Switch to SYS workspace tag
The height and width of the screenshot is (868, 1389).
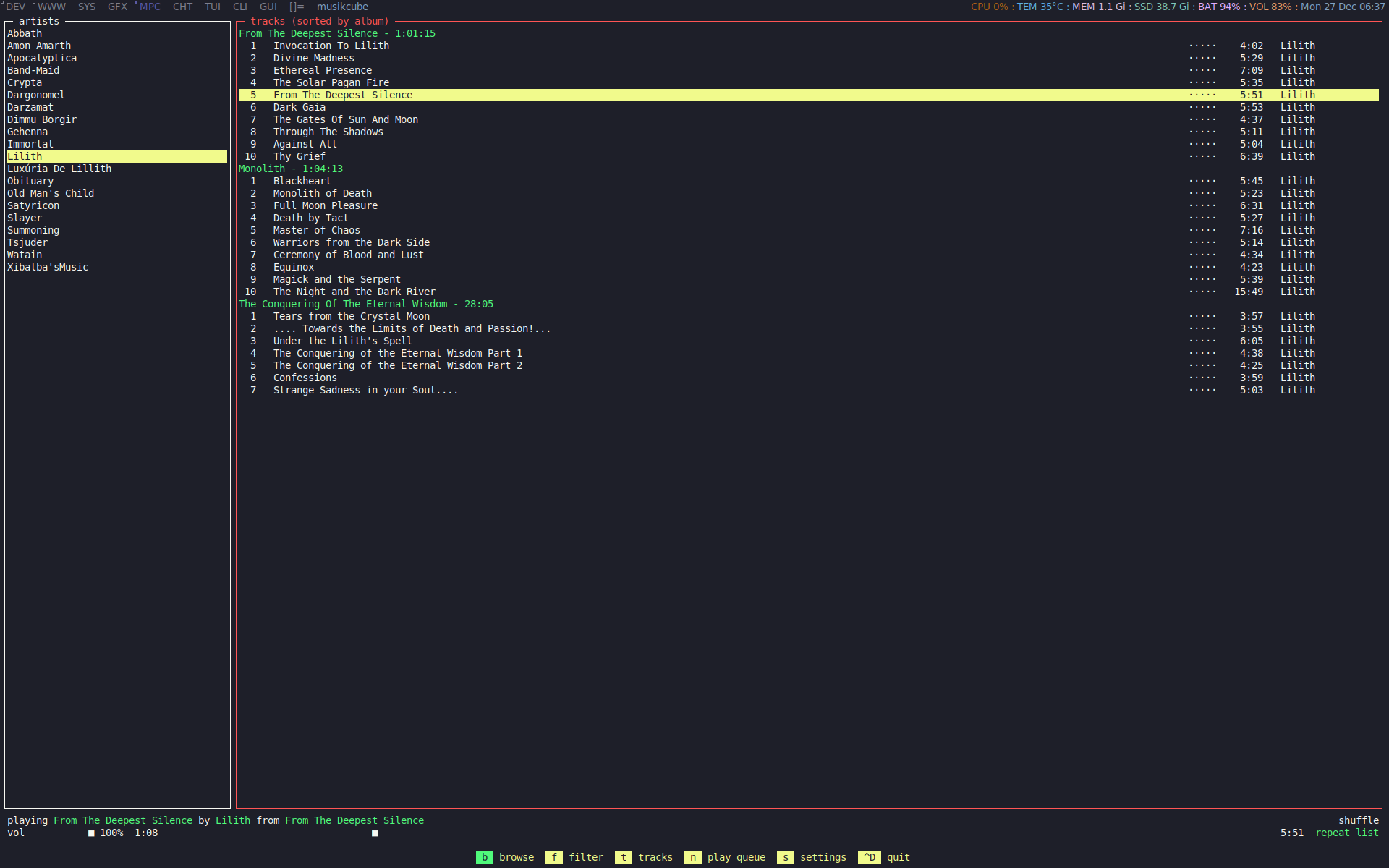click(x=87, y=7)
